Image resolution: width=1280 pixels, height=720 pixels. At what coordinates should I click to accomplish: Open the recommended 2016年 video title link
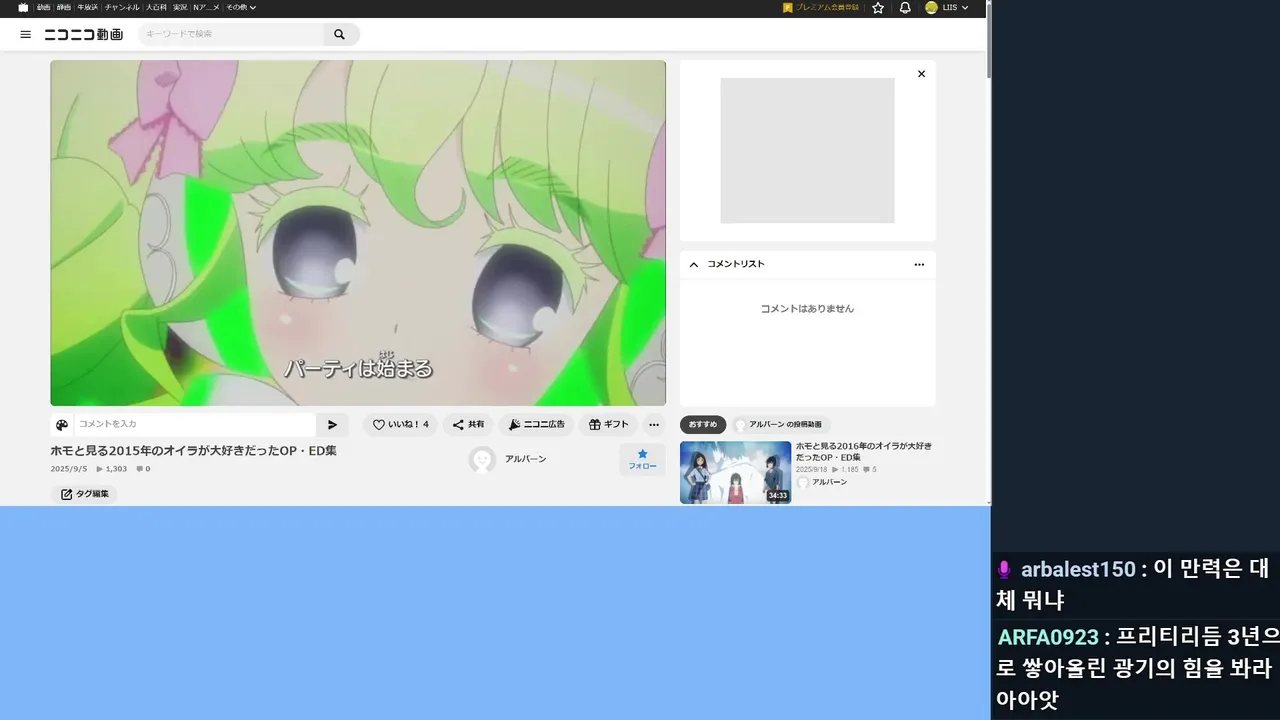(x=863, y=451)
